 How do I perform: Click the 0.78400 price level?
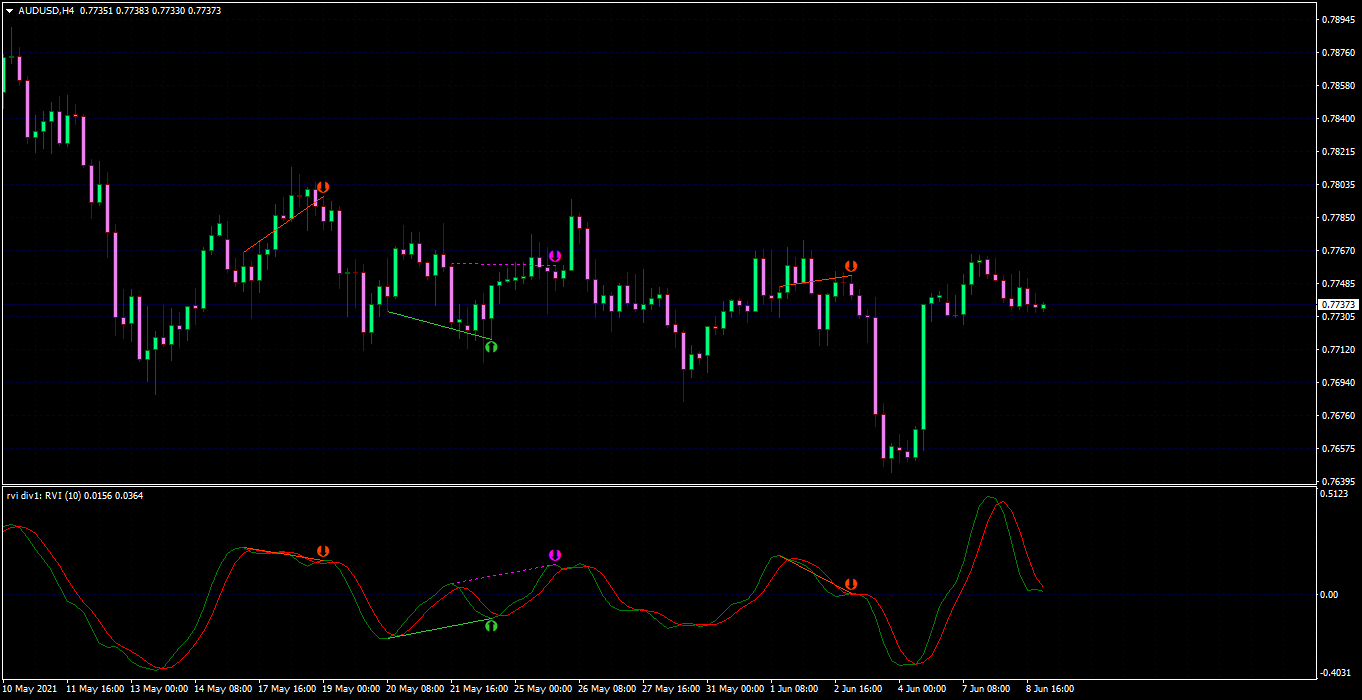(1338, 119)
